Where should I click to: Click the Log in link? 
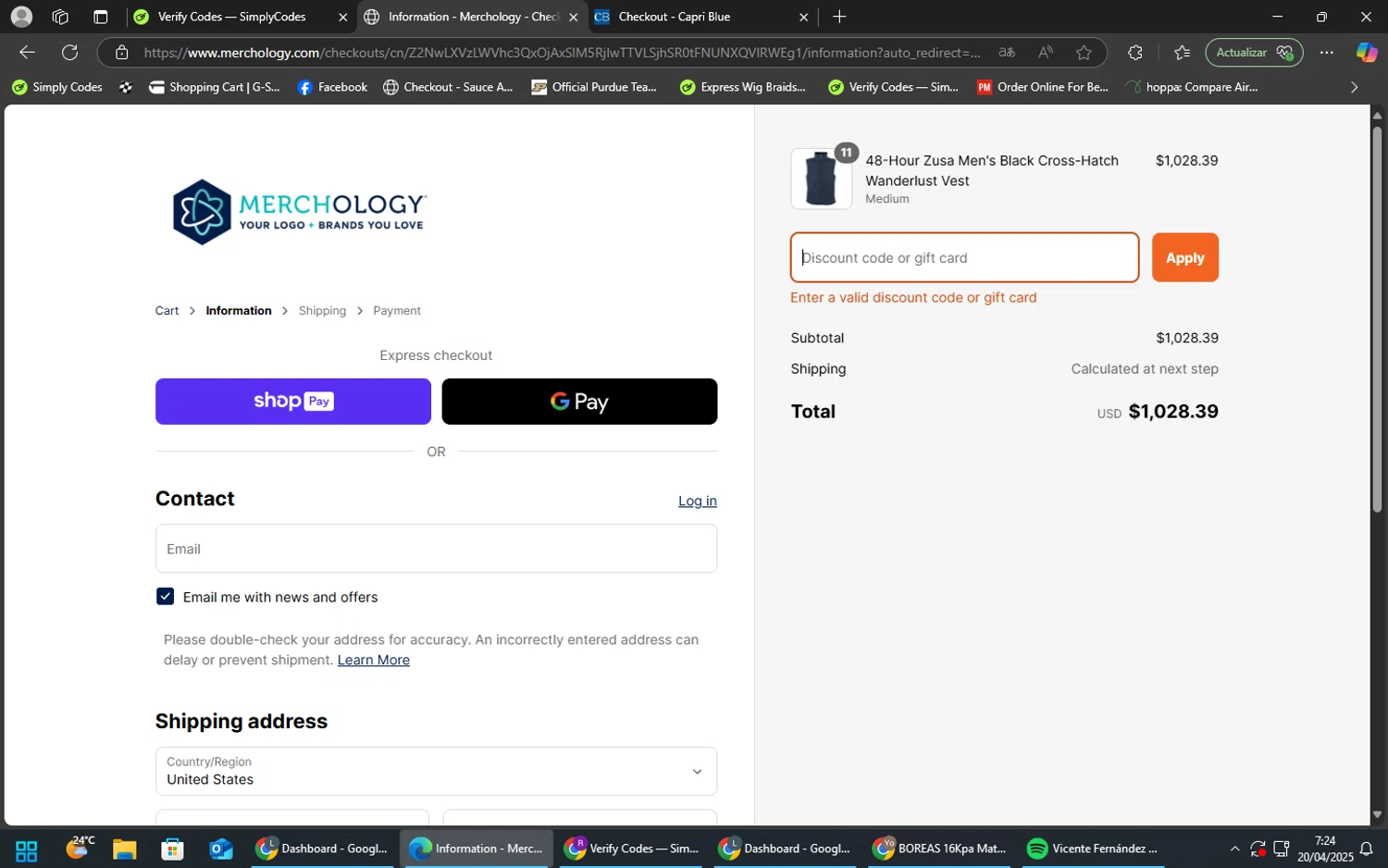[698, 501]
